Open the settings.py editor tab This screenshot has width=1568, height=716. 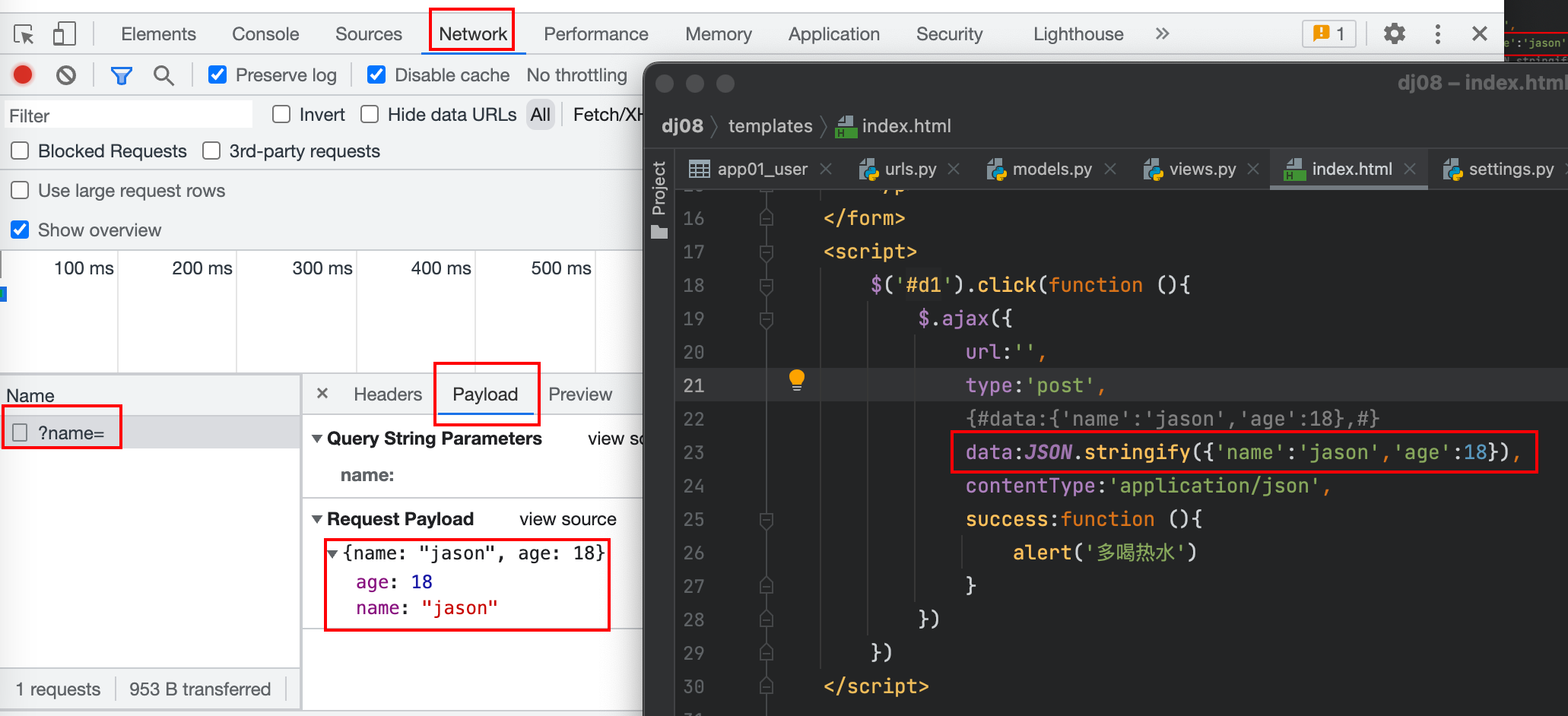pyautogui.click(x=1511, y=169)
